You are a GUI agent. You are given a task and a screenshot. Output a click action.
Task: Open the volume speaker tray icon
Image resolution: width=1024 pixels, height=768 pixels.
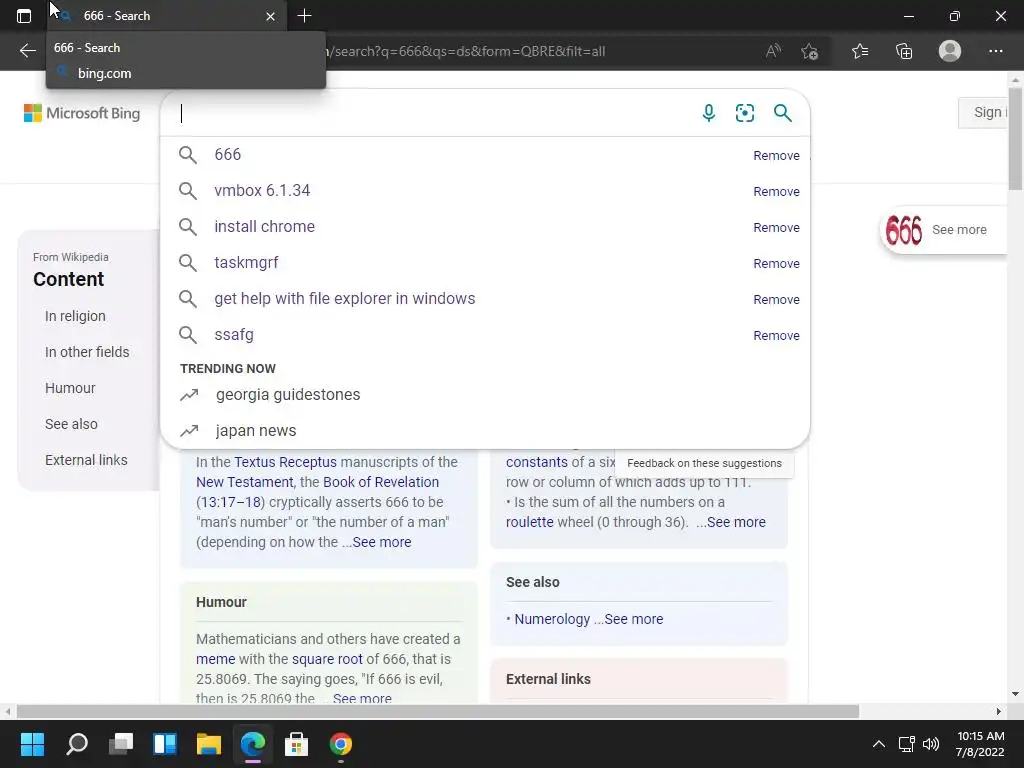pyautogui.click(x=931, y=744)
